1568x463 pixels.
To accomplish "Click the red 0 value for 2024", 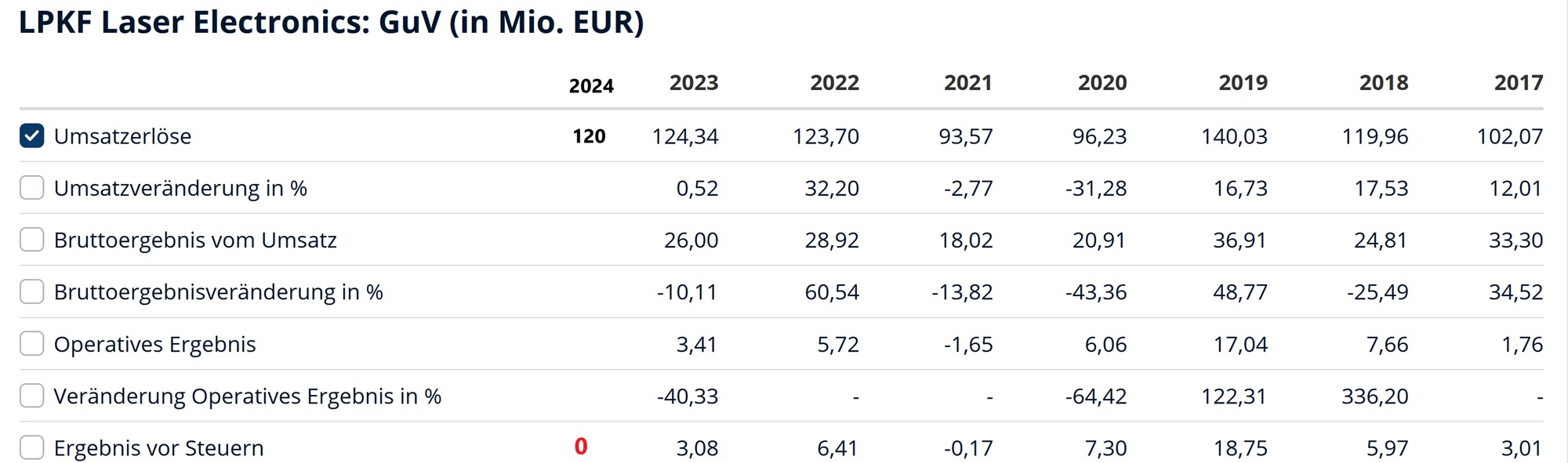I will click(581, 447).
